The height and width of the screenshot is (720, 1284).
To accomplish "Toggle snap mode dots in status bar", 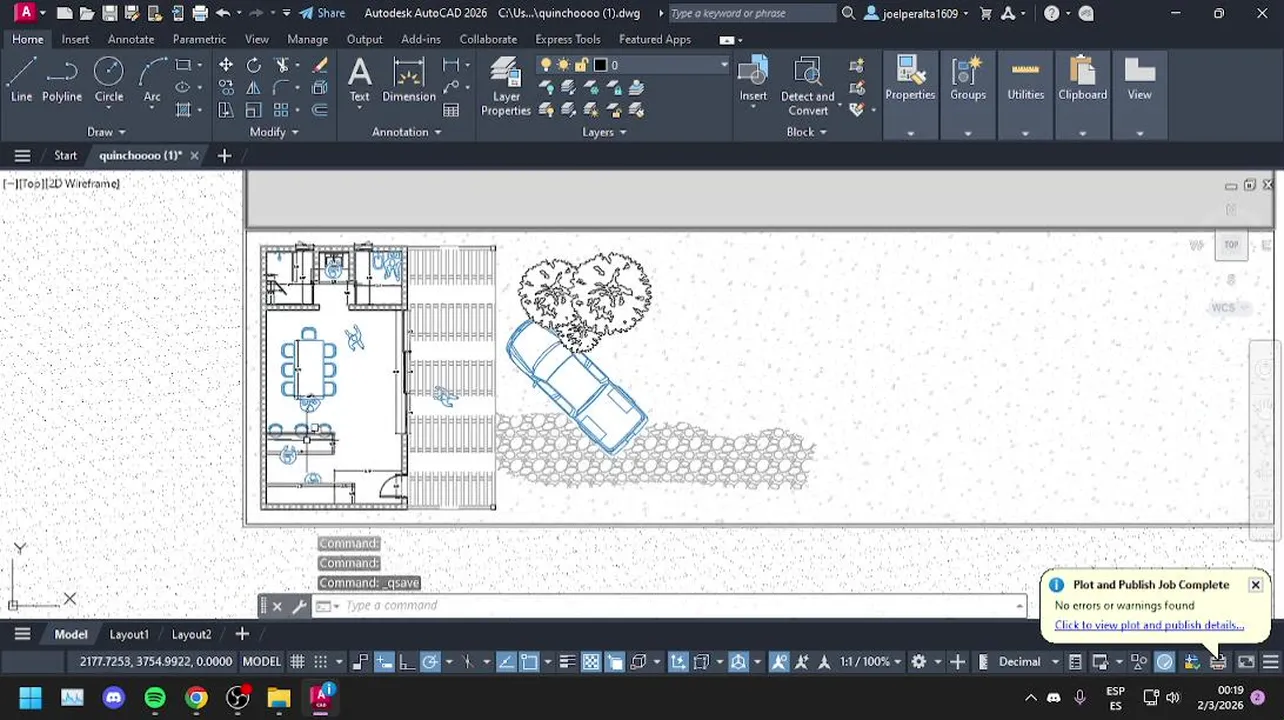I will [x=320, y=662].
